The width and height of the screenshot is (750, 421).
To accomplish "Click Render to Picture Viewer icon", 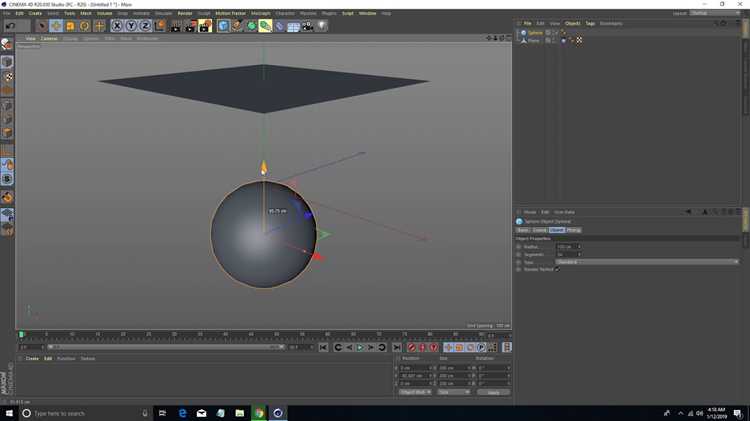I will (x=190, y=25).
